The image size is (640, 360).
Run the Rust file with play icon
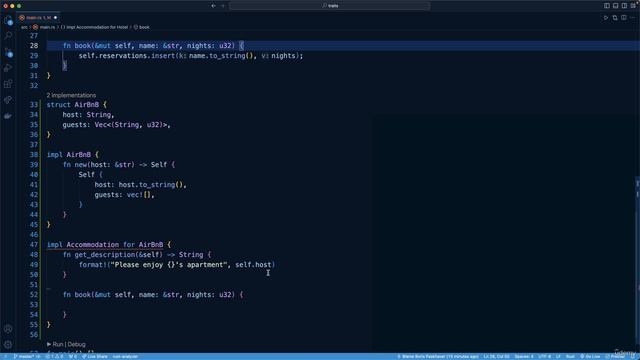coord(606,18)
